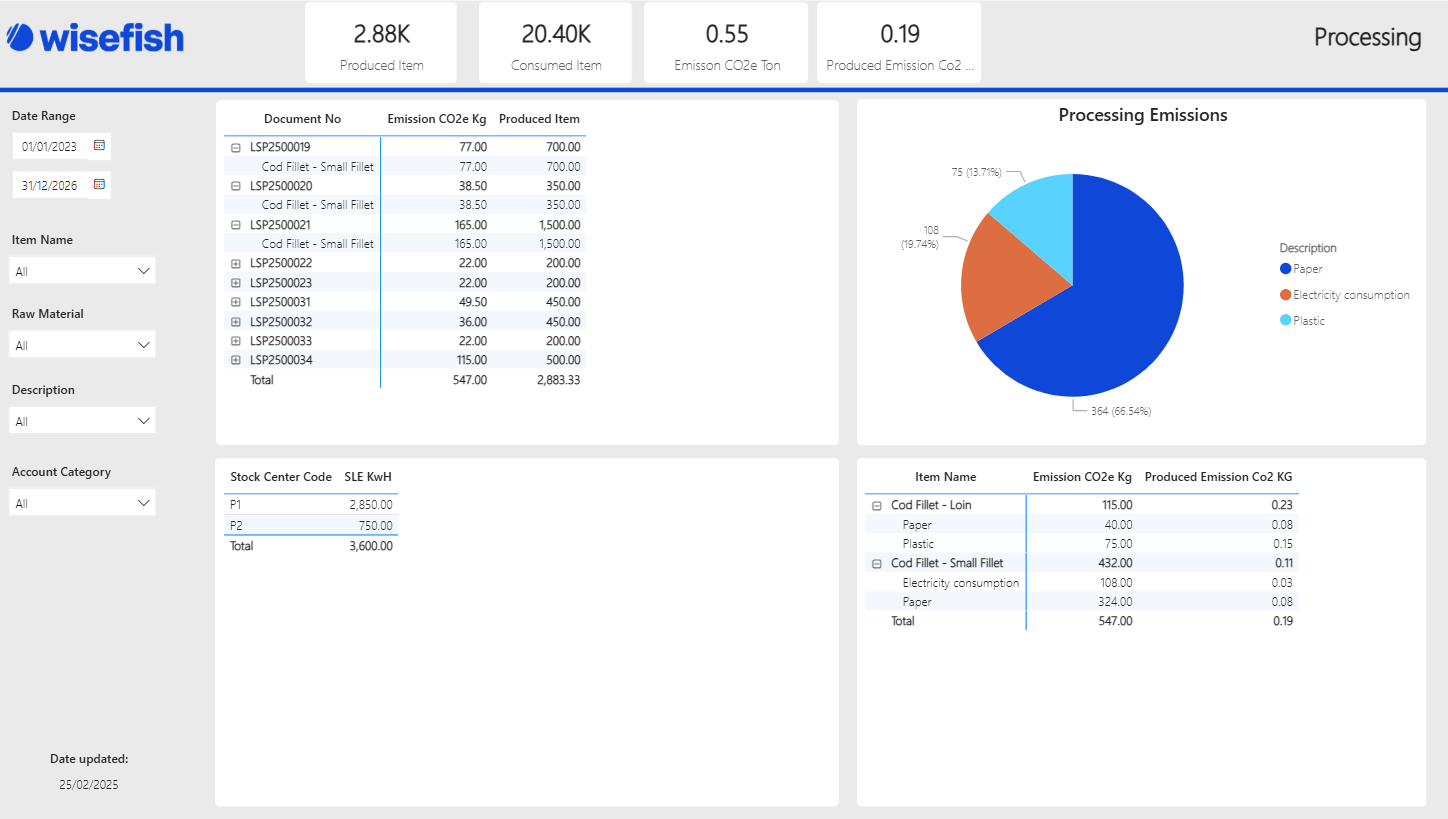Expand document LSP2500022 row
1448x819 pixels.
[236, 263]
